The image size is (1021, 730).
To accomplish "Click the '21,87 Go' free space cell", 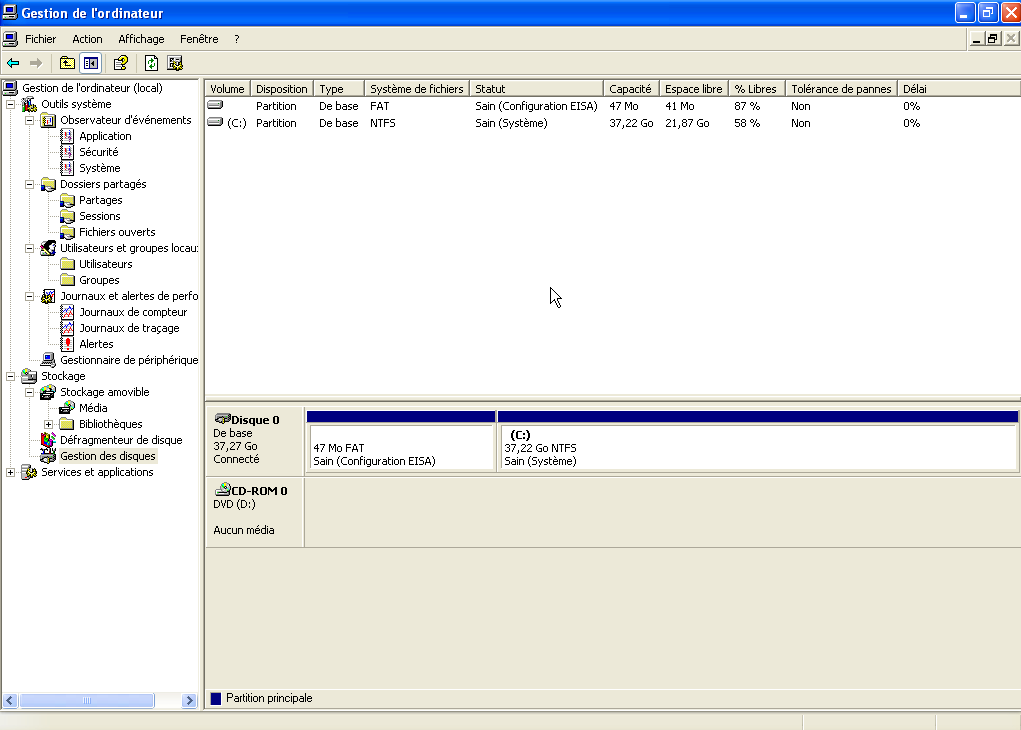I will click(x=687, y=123).
